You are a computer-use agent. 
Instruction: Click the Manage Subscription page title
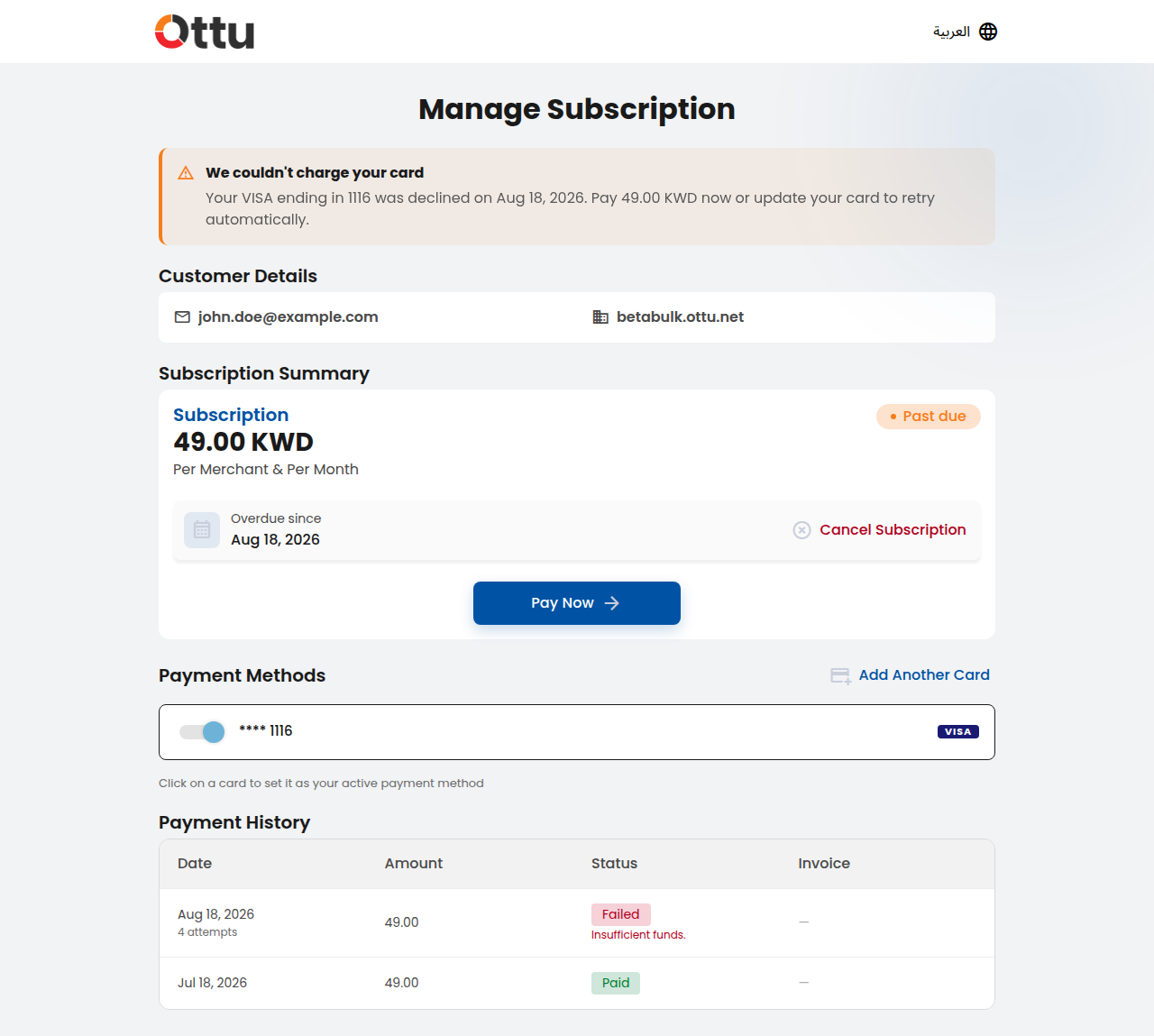(x=577, y=109)
